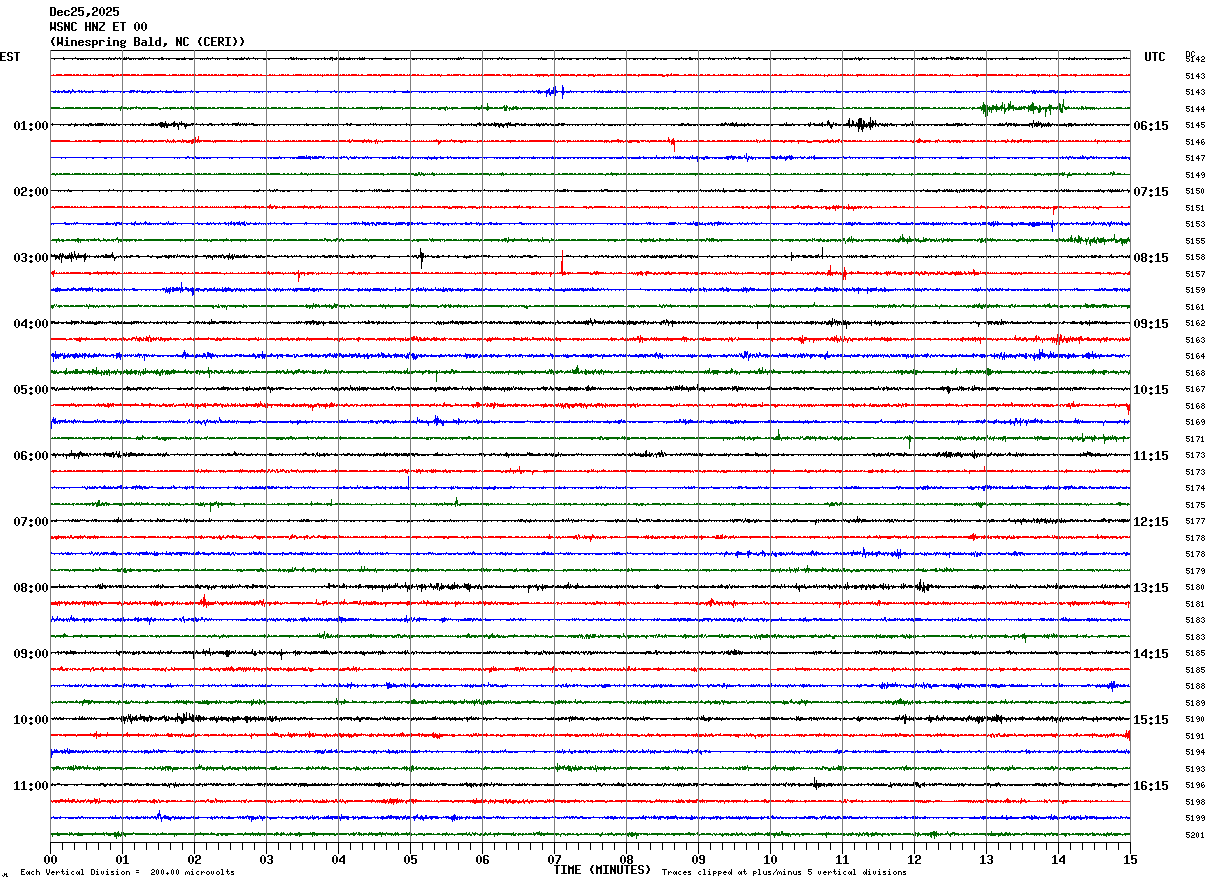Click the DC offset value 5171
The image size is (1210, 886).
(x=1195, y=439)
